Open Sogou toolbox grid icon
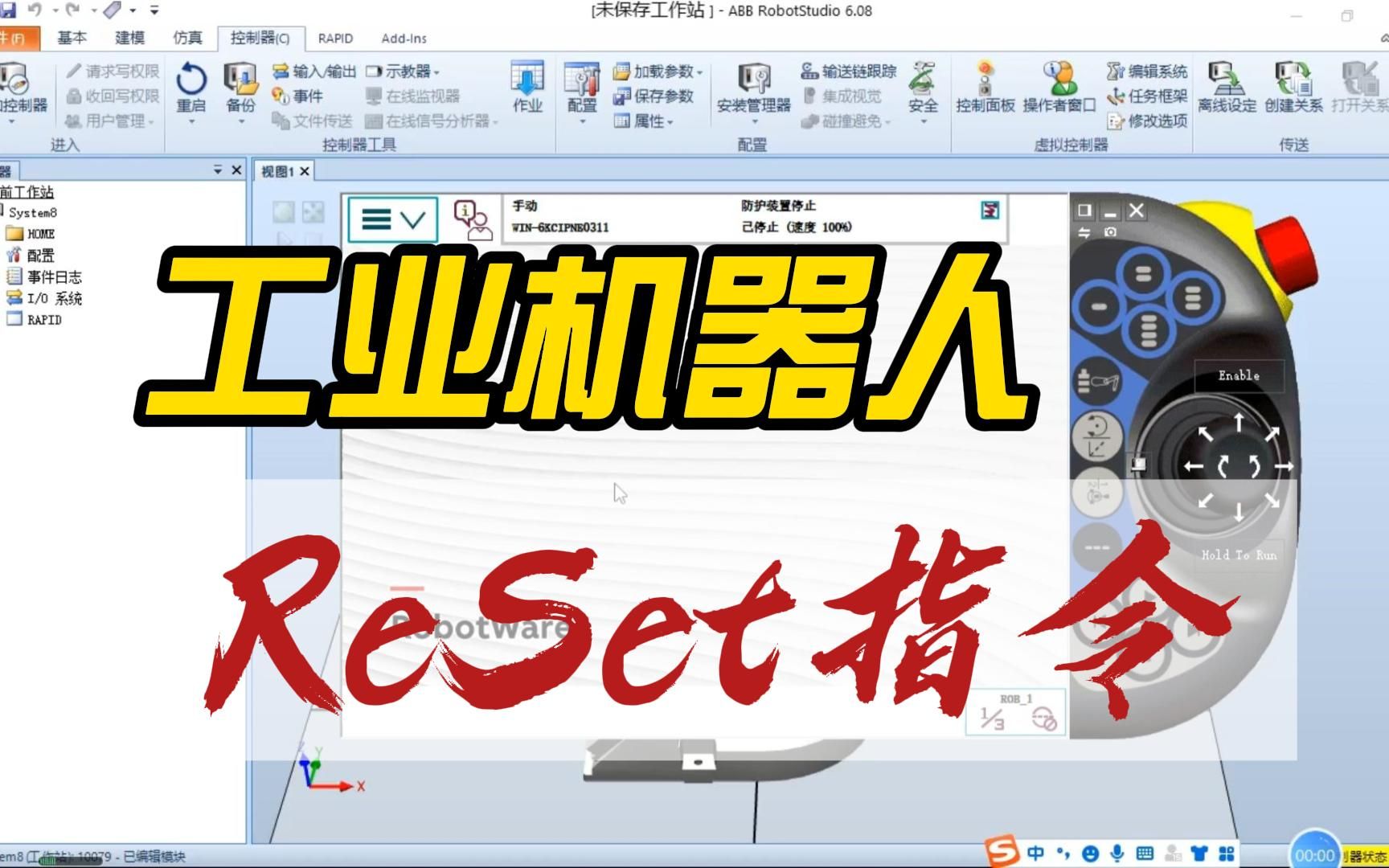Viewport: 1389px width, 868px height. [1227, 854]
